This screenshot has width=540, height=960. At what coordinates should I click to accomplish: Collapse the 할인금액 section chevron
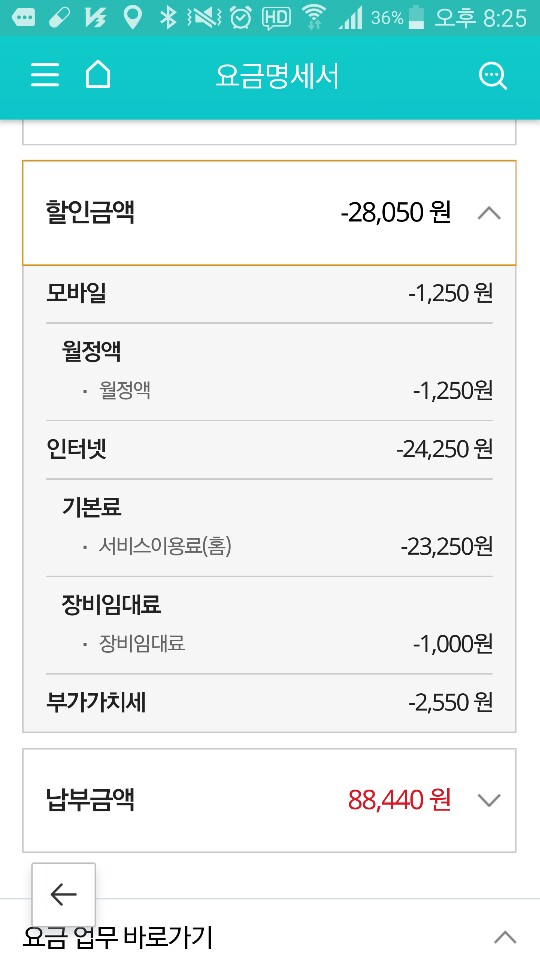[489, 213]
